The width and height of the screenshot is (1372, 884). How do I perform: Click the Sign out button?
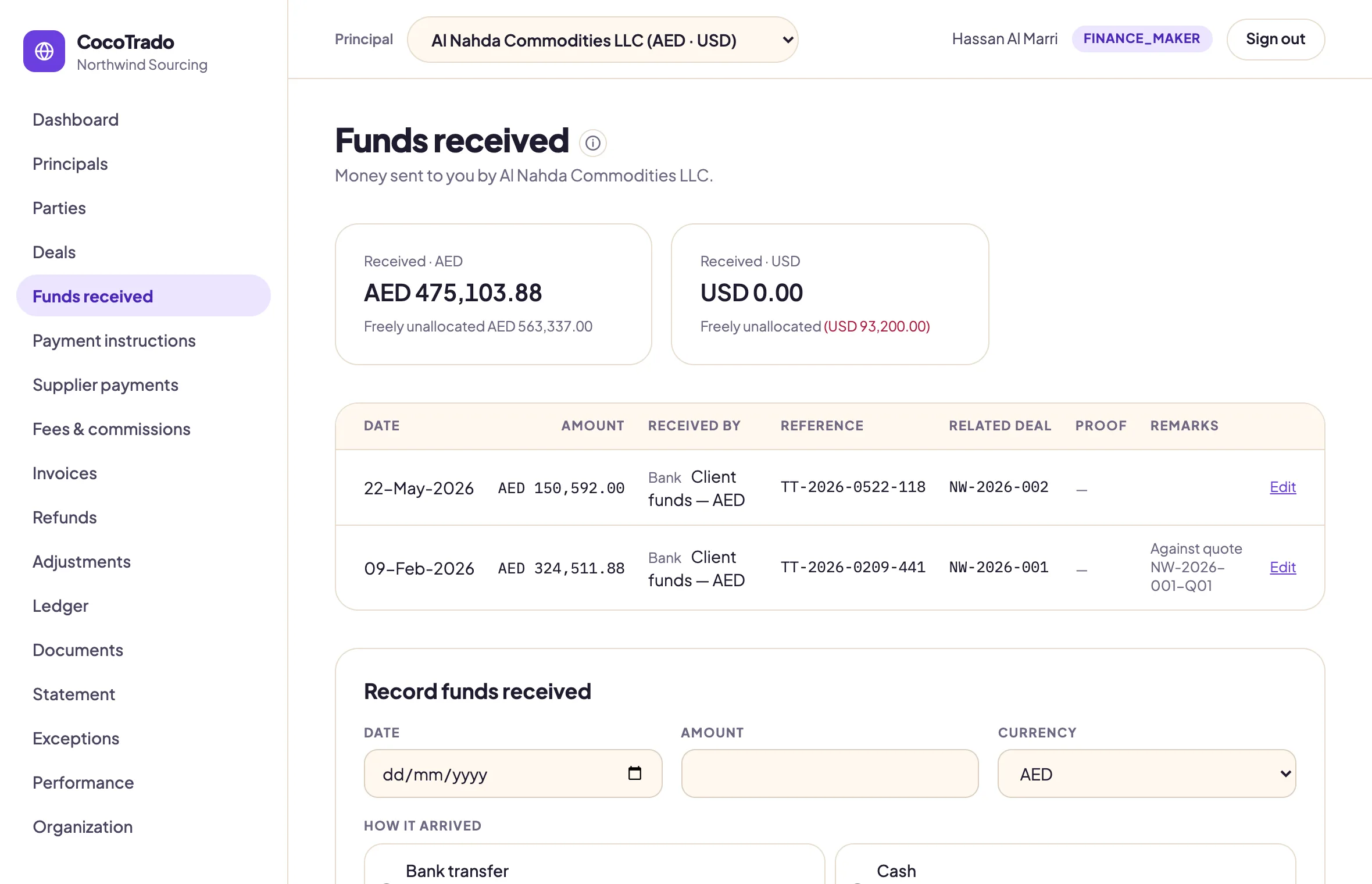coord(1275,39)
